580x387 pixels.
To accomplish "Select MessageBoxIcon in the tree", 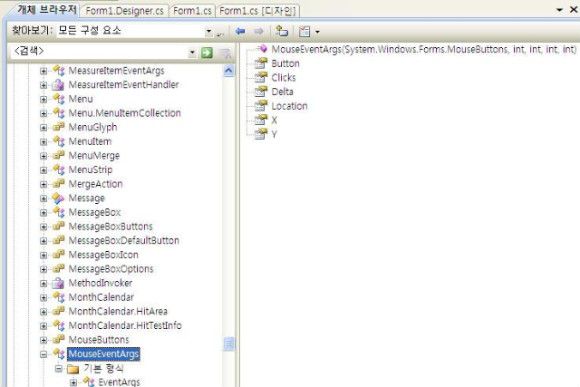I will [103, 255].
